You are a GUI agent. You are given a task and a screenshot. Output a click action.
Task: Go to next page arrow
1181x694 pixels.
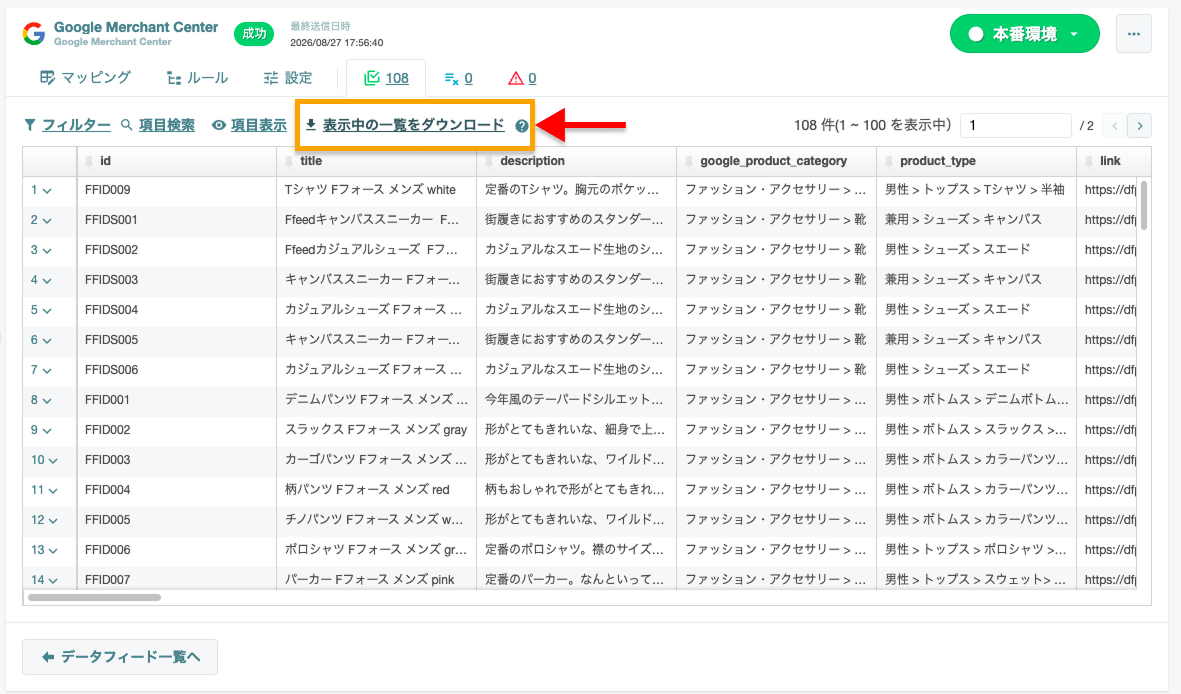(x=1140, y=126)
